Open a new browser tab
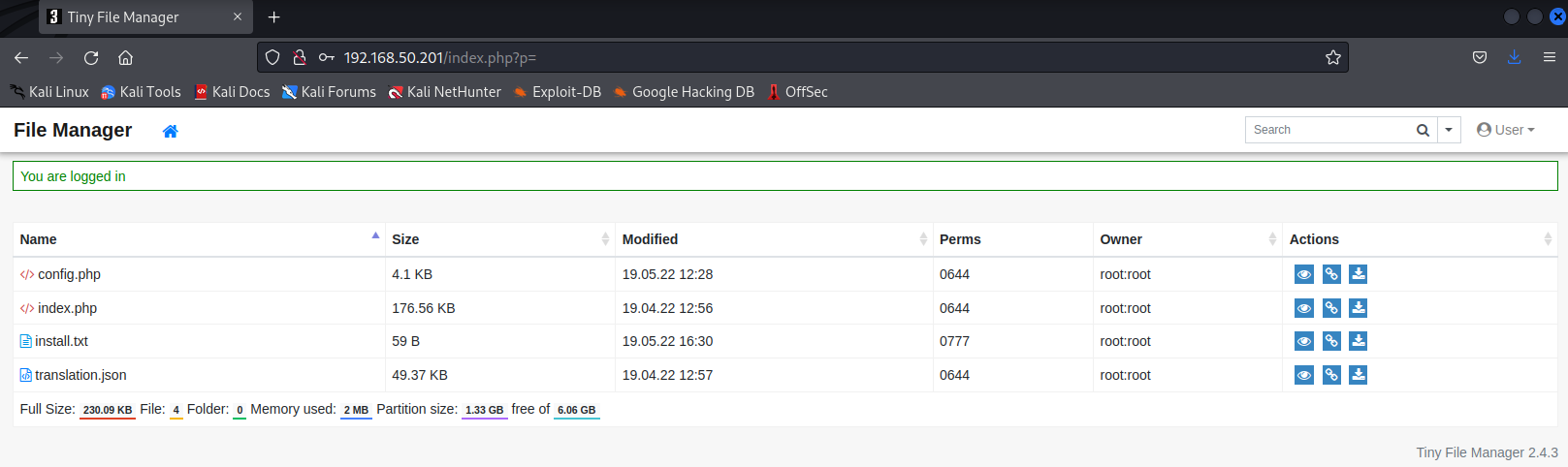 click(273, 16)
